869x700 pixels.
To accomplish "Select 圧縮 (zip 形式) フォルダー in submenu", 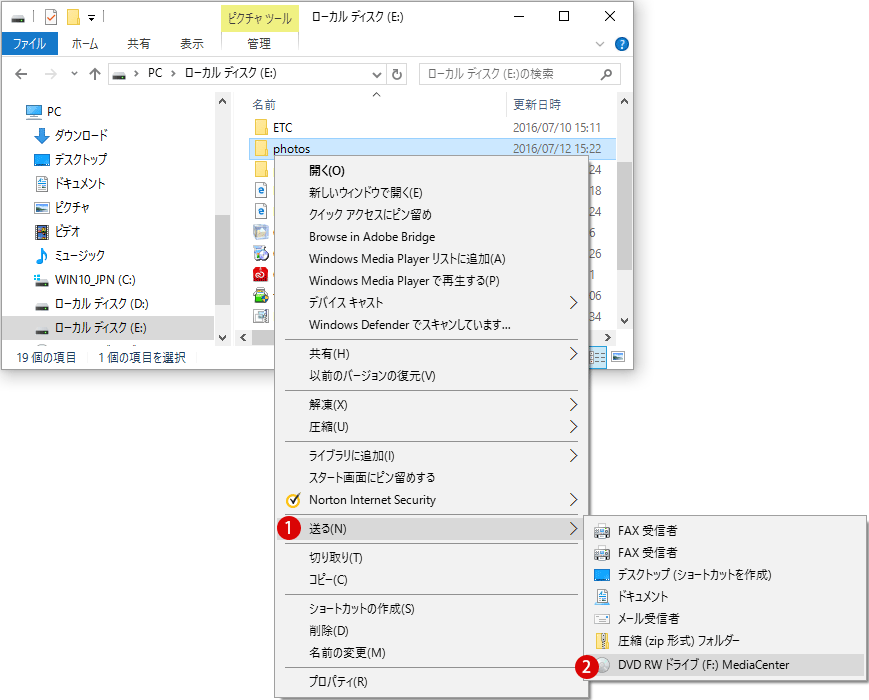I will [x=678, y=640].
